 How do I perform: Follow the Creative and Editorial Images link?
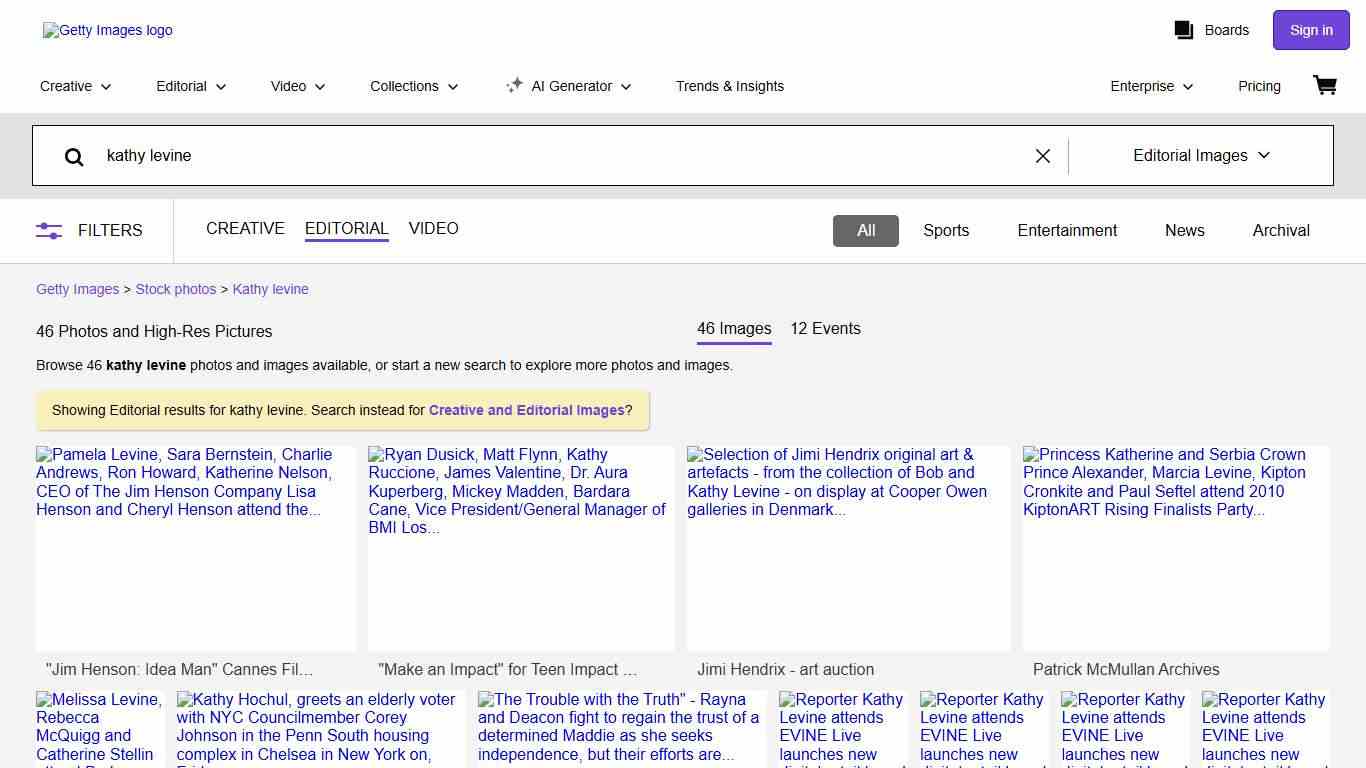pos(526,410)
